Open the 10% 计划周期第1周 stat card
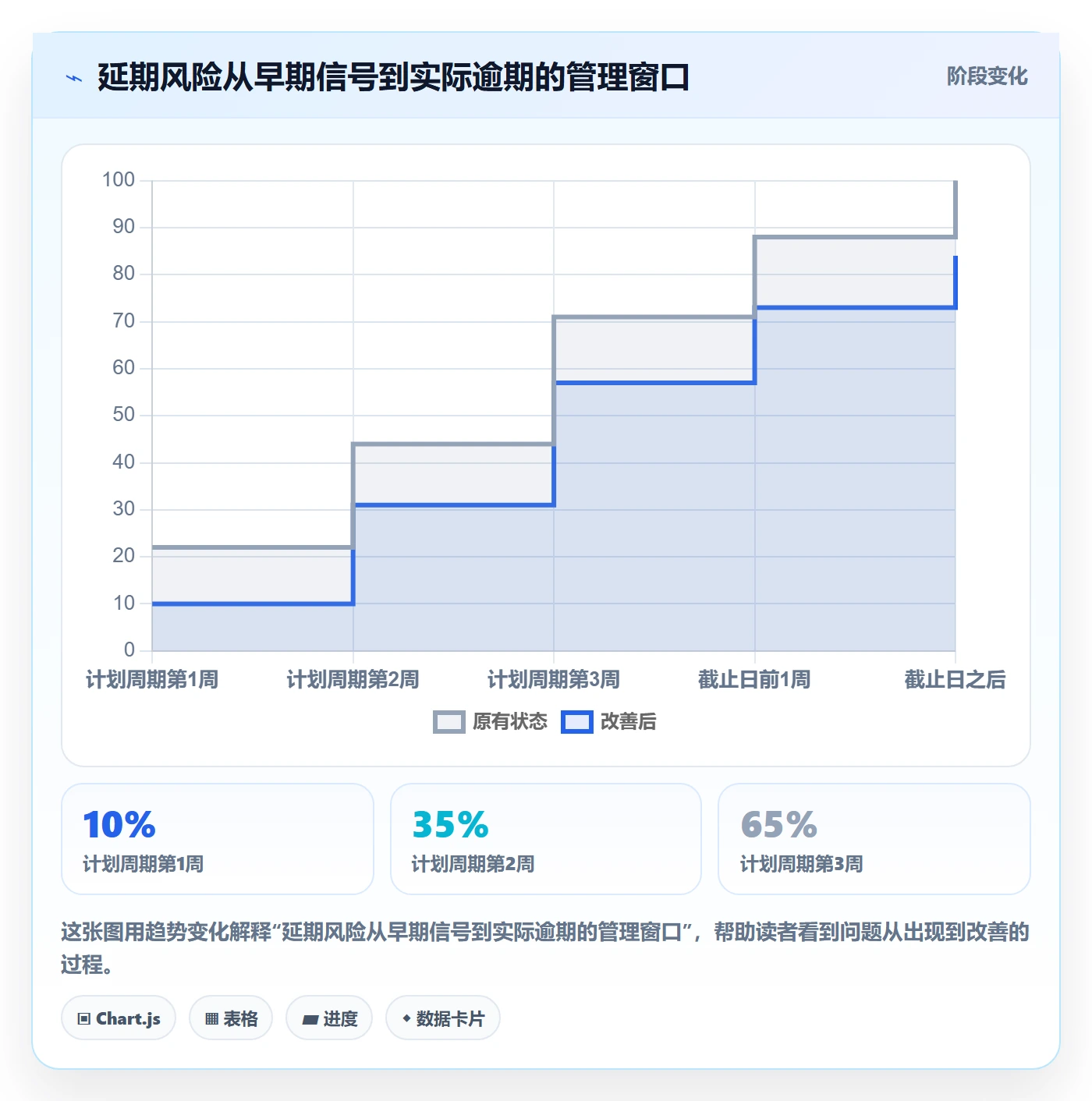This screenshot has height=1101, width=1092. [218, 839]
